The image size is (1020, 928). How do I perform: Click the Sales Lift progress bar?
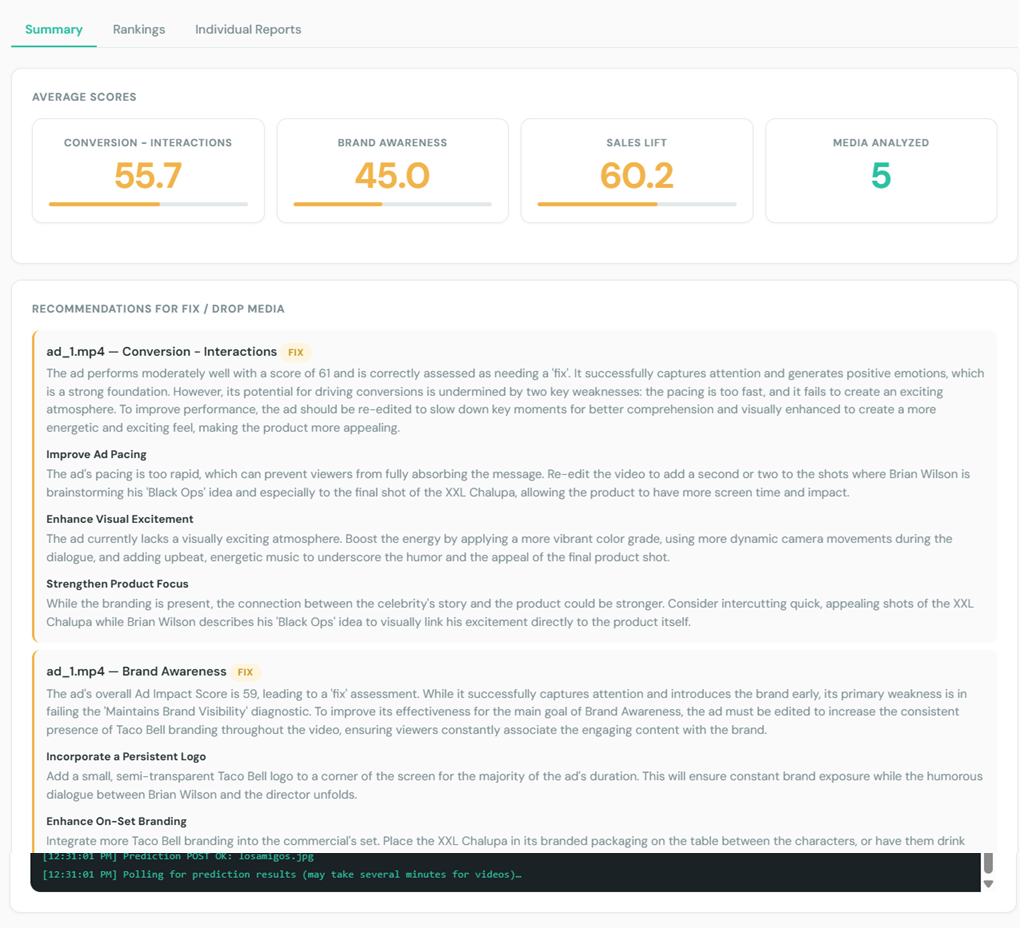[x=637, y=204]
